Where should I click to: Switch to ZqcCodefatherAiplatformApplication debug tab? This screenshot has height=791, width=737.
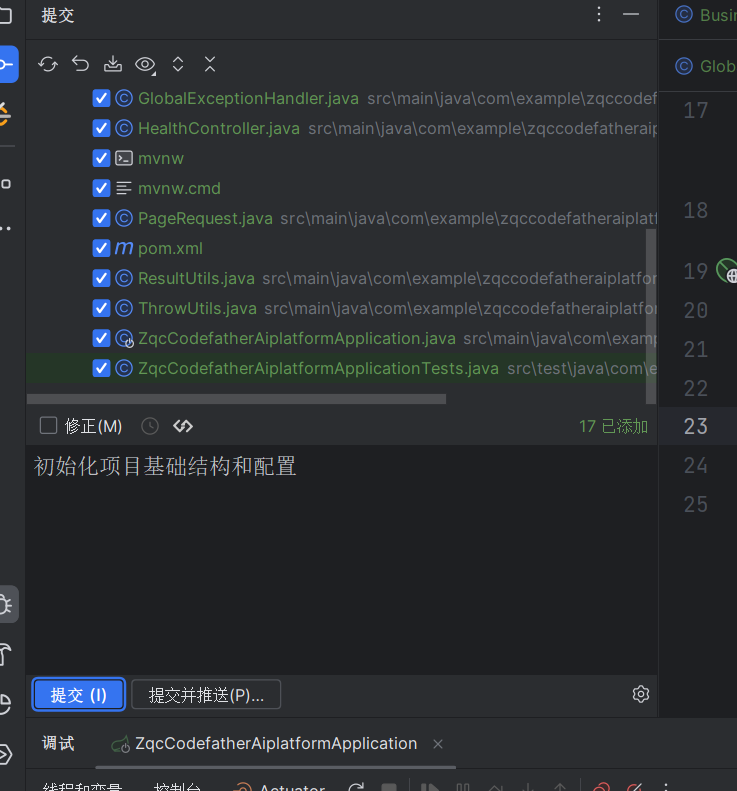(x=276, y=744)
